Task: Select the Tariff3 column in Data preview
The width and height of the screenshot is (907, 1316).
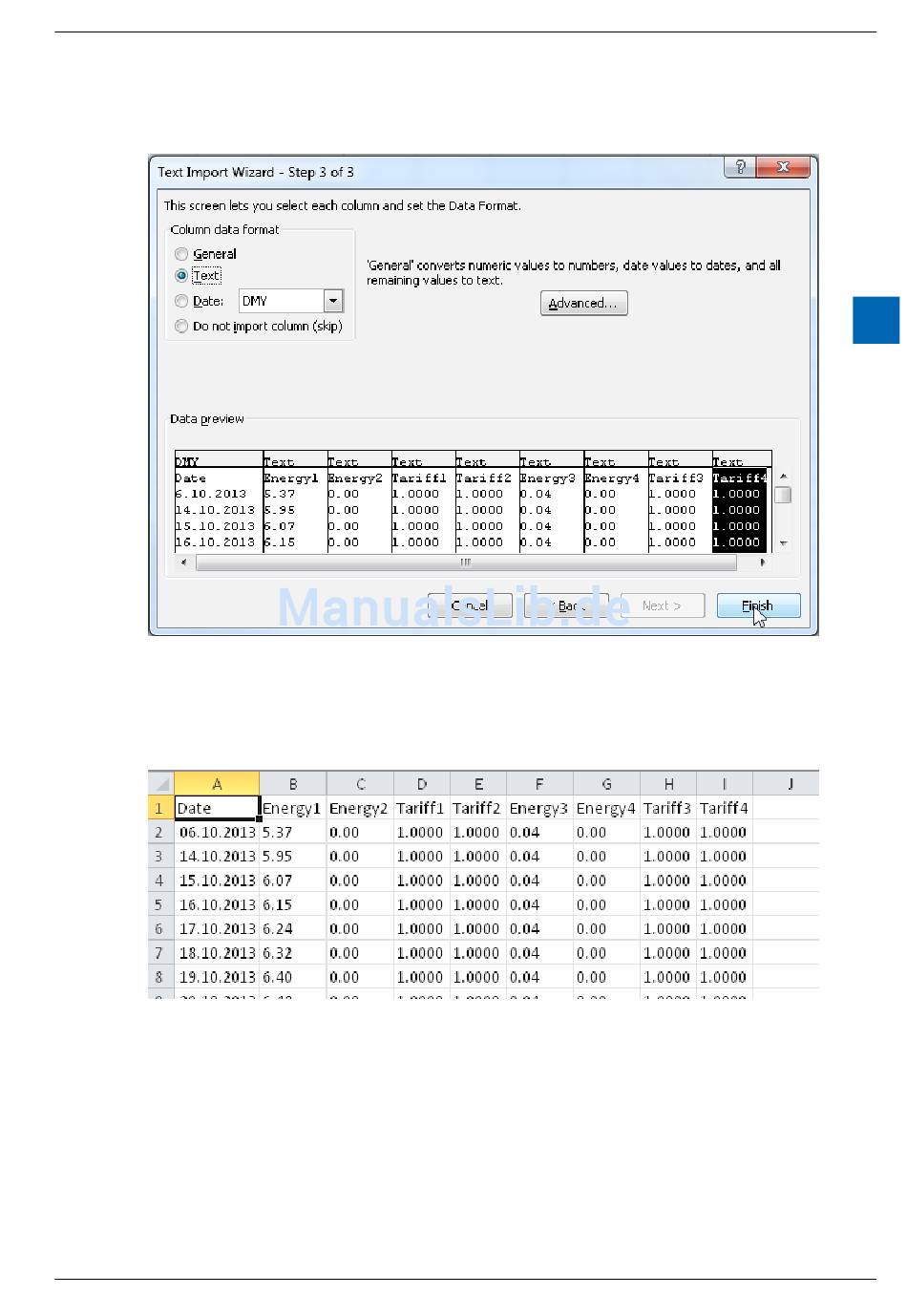Action: [680, 502]
